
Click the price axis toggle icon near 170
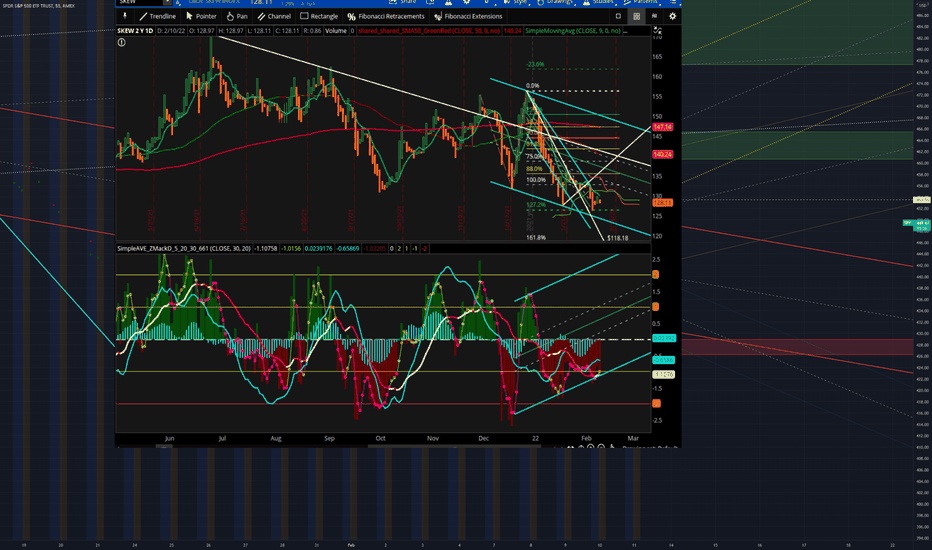(x=657, y=30)
